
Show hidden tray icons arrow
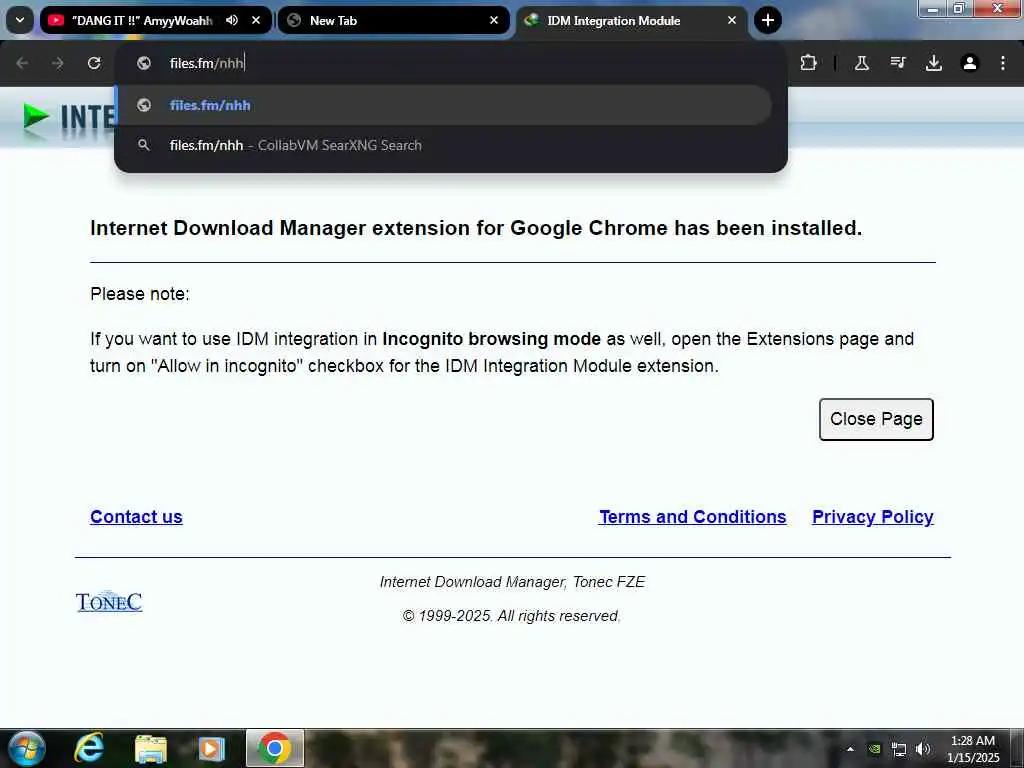(x=850, y=749)
